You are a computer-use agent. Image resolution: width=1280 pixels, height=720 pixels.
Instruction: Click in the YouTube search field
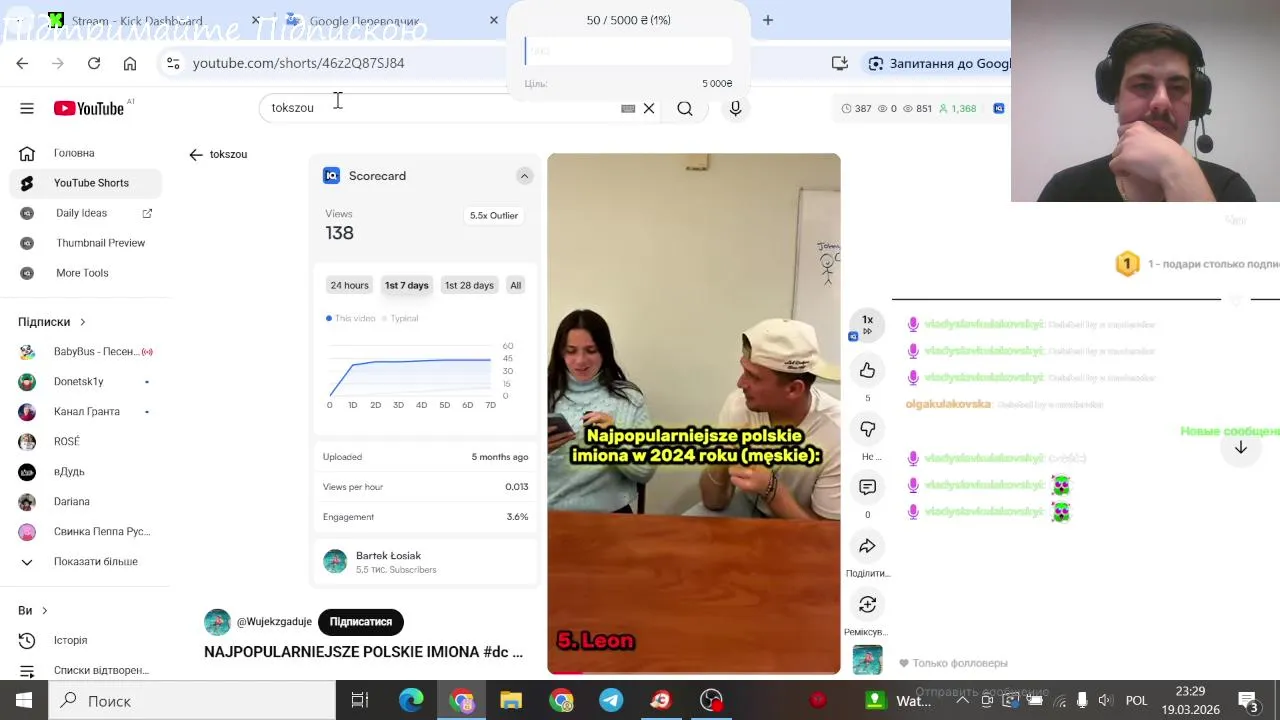[440, 108]
